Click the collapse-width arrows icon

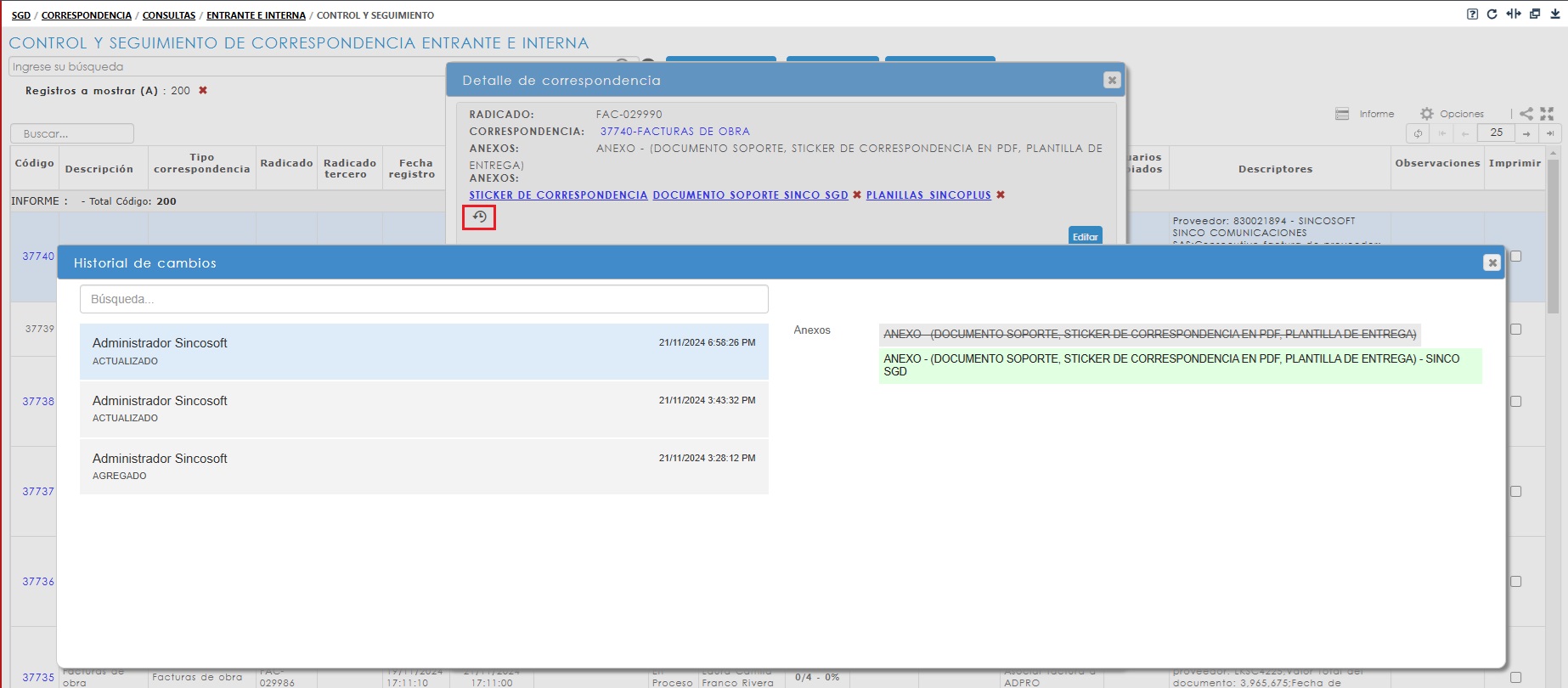pyautogui.click(x=1514, y=14)
